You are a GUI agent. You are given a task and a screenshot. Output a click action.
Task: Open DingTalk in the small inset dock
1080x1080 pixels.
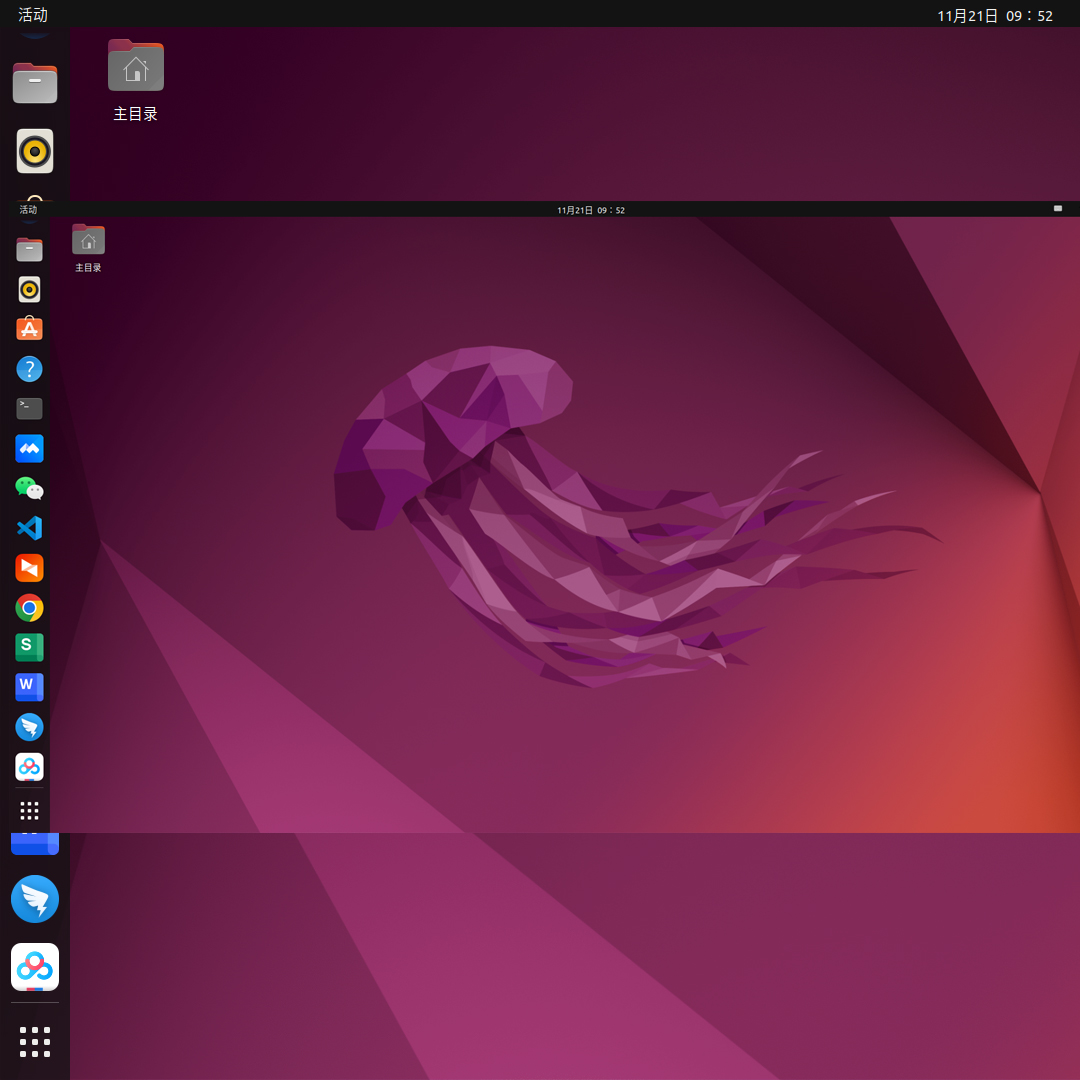click(29, 727)
